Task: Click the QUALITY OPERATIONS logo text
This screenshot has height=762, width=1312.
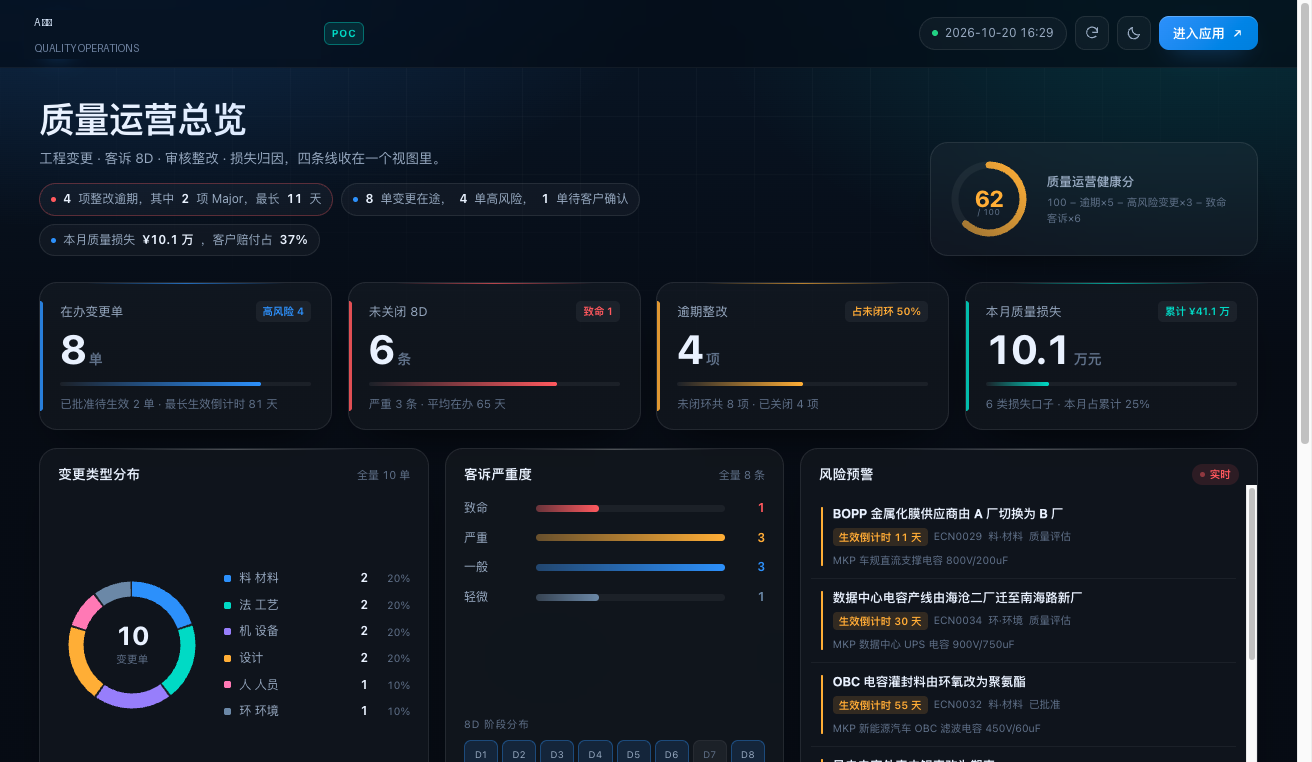Action: (x=87, y=48)
